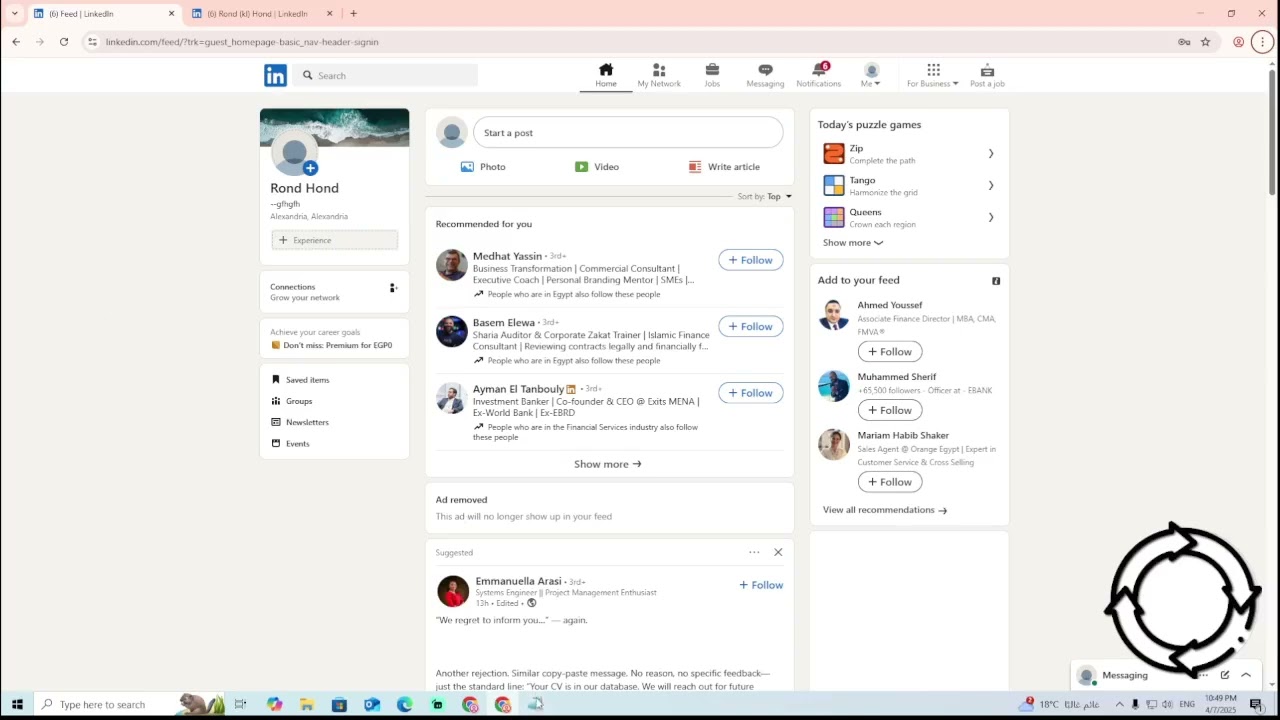This screenshot has height=720, width=1280.
Task: Expand the For Business menu
Action: (933, 75)
